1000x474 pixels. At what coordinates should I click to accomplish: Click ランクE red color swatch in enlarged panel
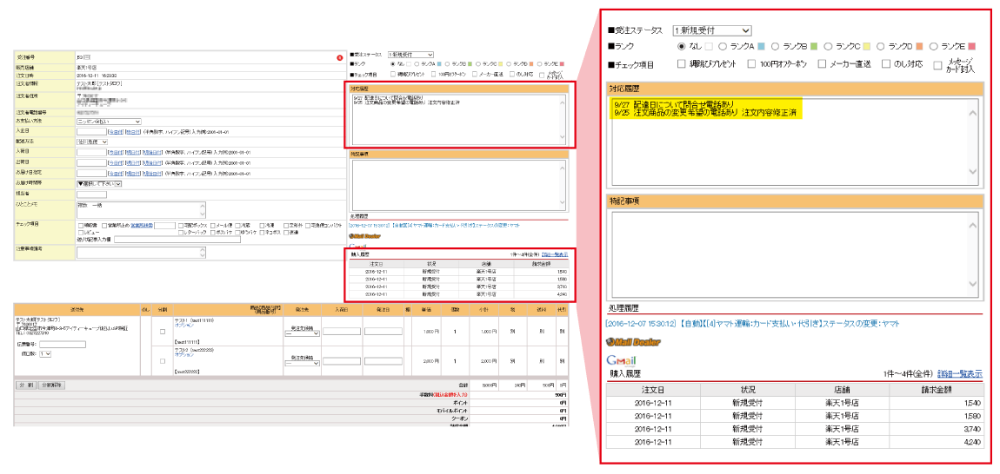[x=972, y=47]
